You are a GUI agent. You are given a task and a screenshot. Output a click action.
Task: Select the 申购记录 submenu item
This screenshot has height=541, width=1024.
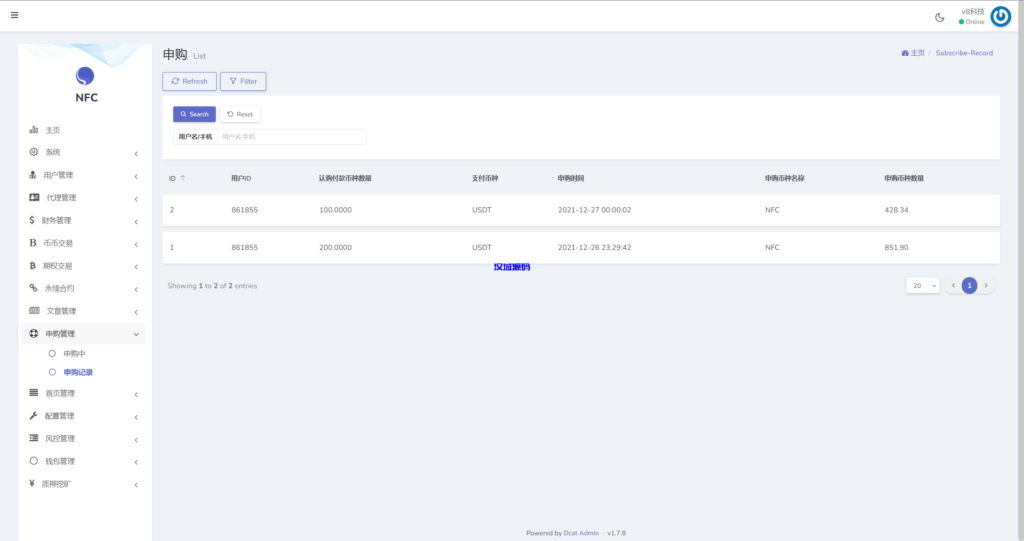click(x=78, y=372)
